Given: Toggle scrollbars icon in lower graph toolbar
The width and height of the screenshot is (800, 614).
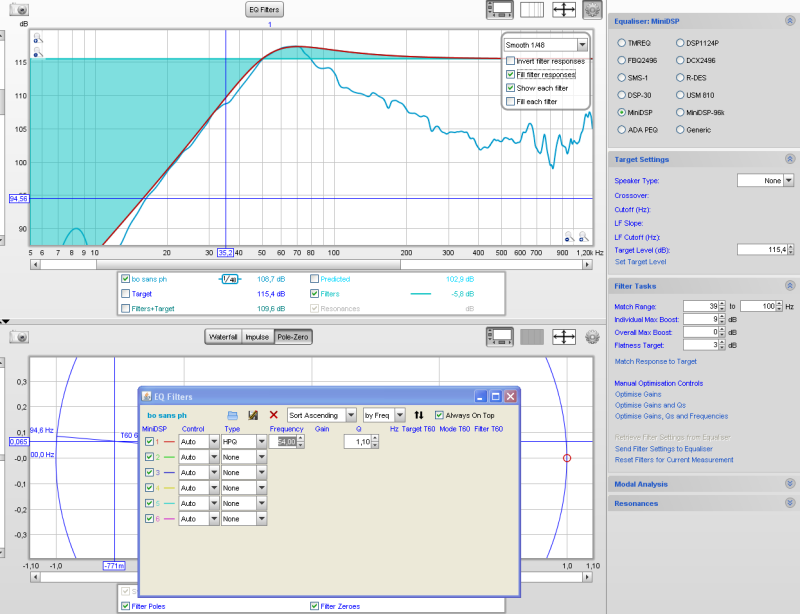Looking at the screenshot, I should (x=499, y=337).
